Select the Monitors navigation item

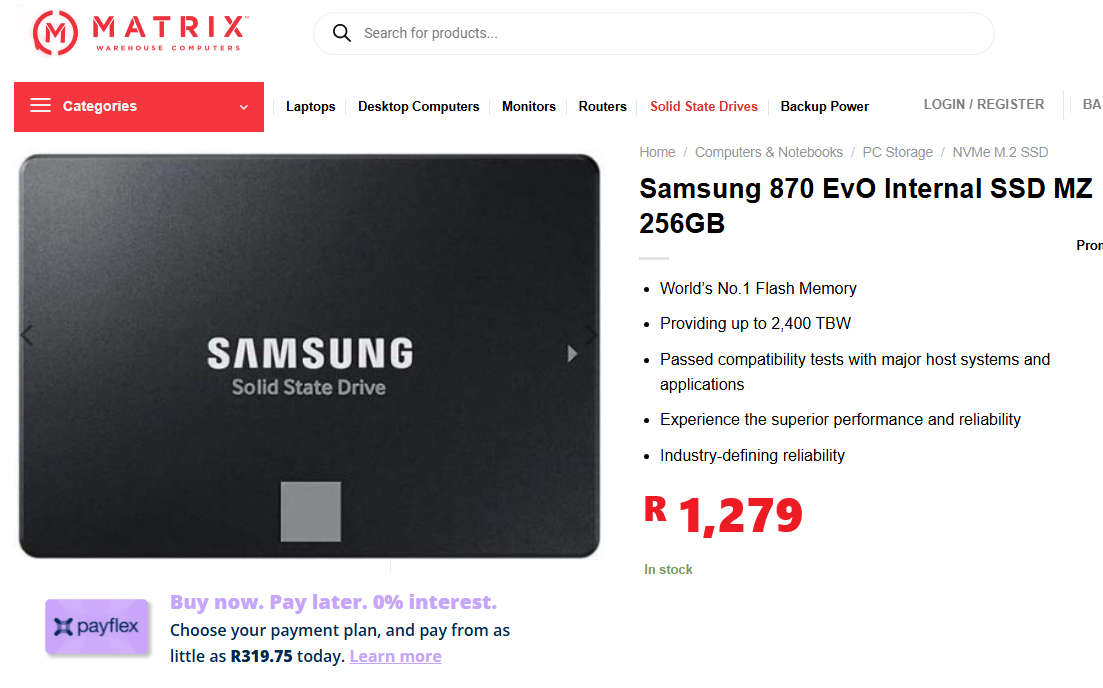point(528,106)
